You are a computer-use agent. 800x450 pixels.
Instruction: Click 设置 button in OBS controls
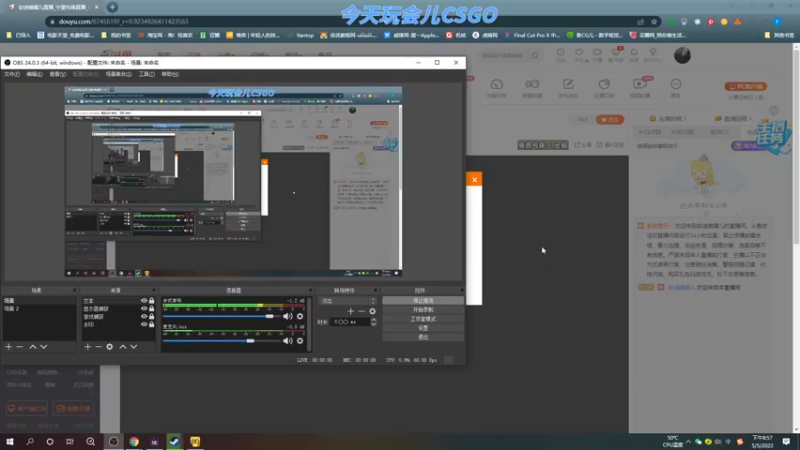(423, 328)
